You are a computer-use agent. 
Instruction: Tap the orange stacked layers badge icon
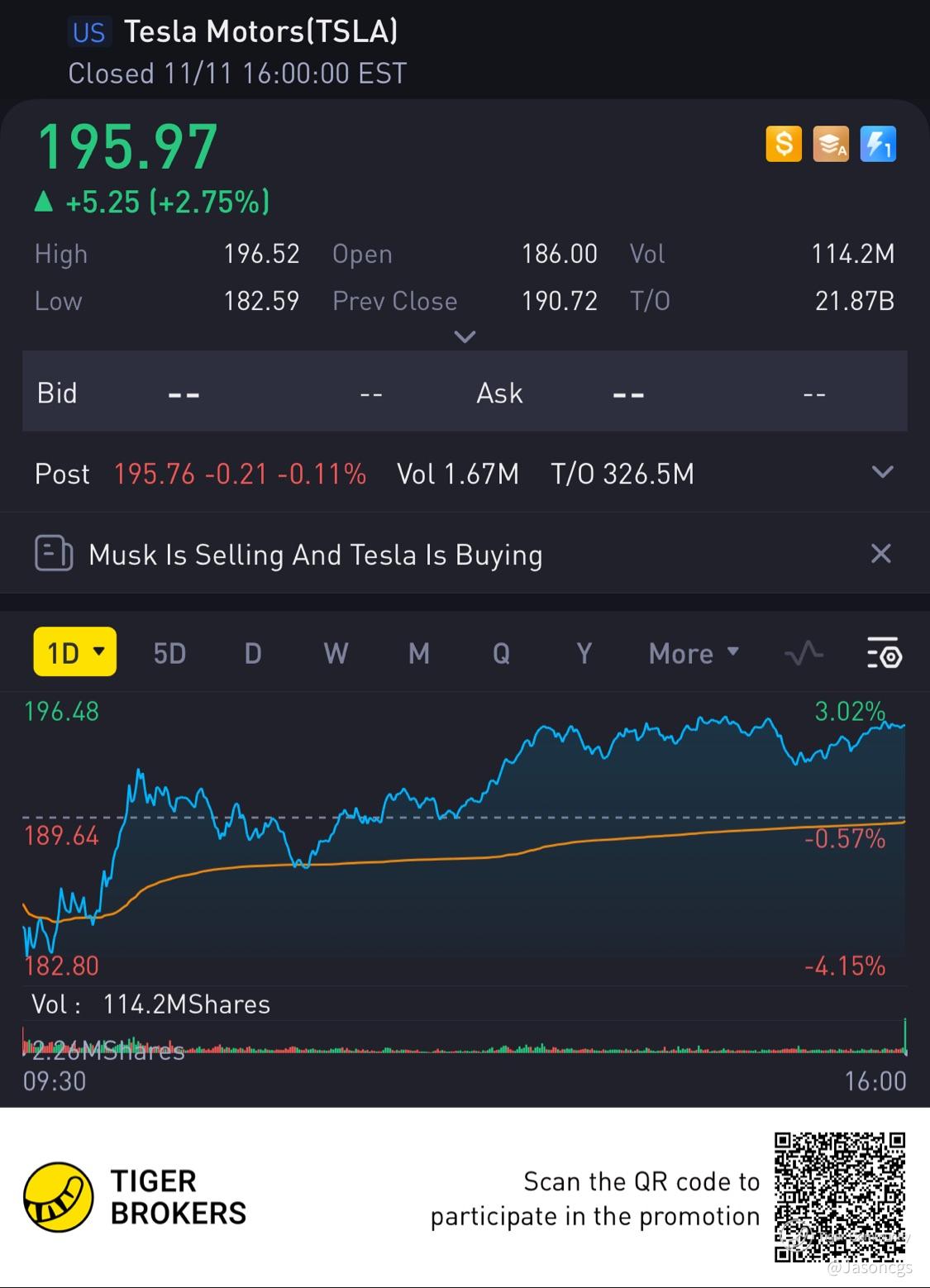coord(831,144)
